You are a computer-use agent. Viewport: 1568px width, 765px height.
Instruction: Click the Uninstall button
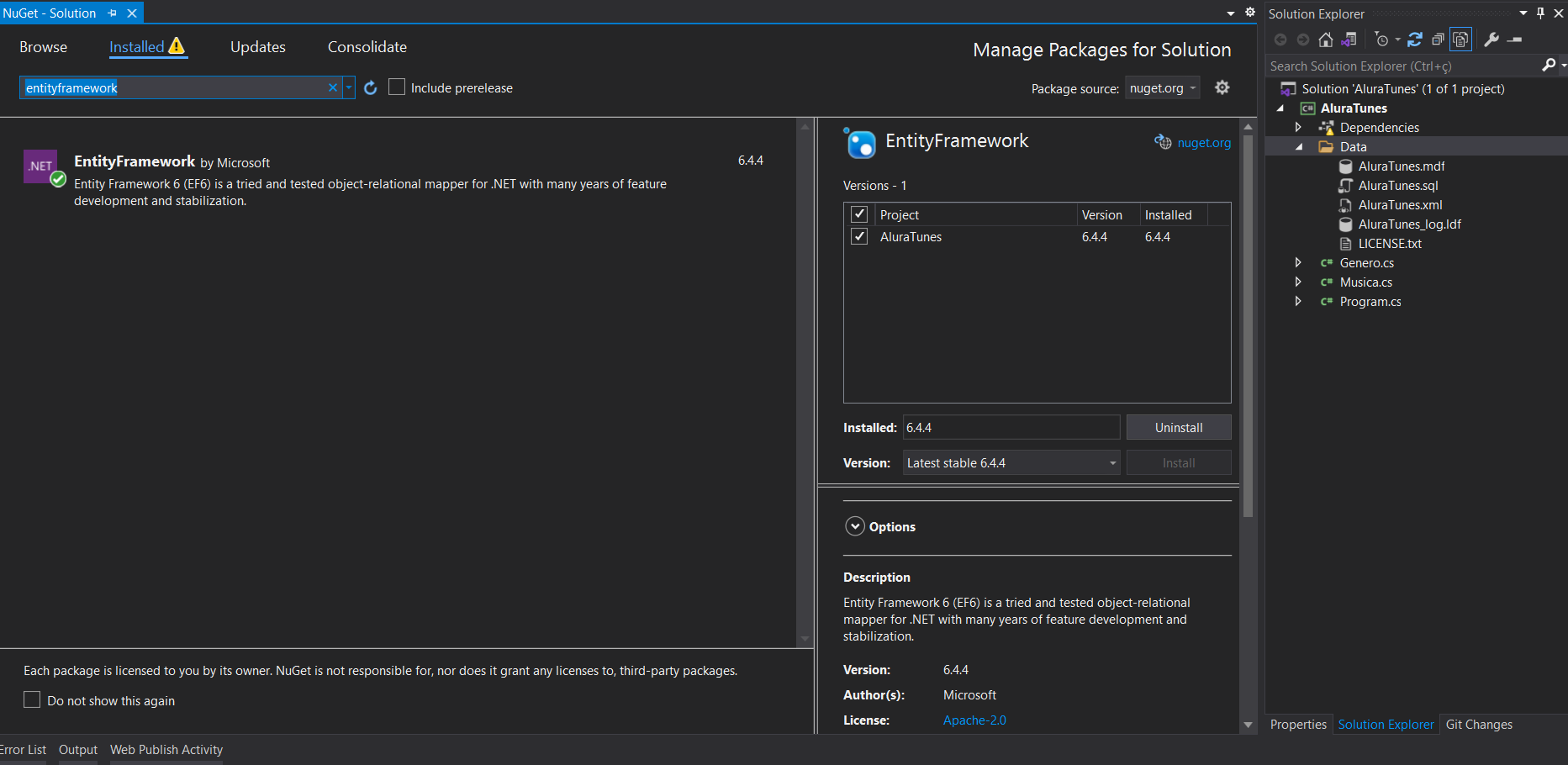tap(1179, 427)
